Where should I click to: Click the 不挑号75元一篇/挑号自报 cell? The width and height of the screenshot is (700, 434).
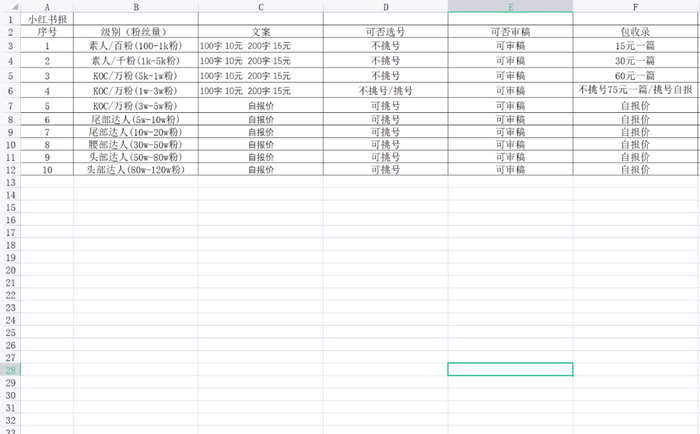tap(635, 91)
